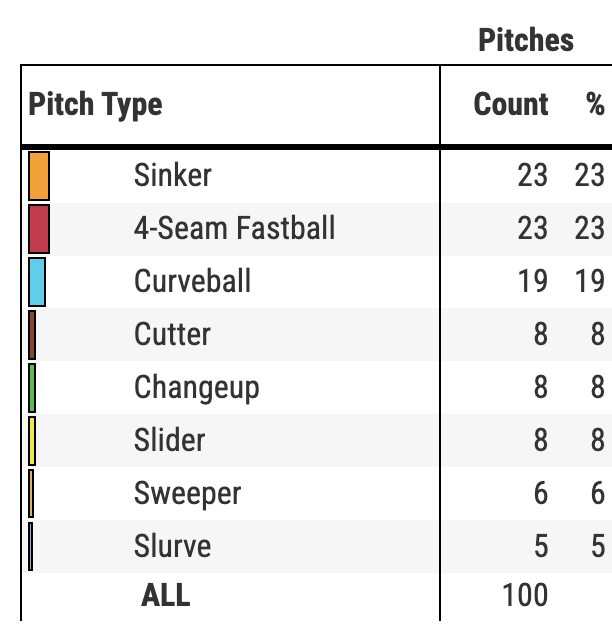Click the Pitches group header
Screen dimensions: 612x624
(x=526, y=40)
